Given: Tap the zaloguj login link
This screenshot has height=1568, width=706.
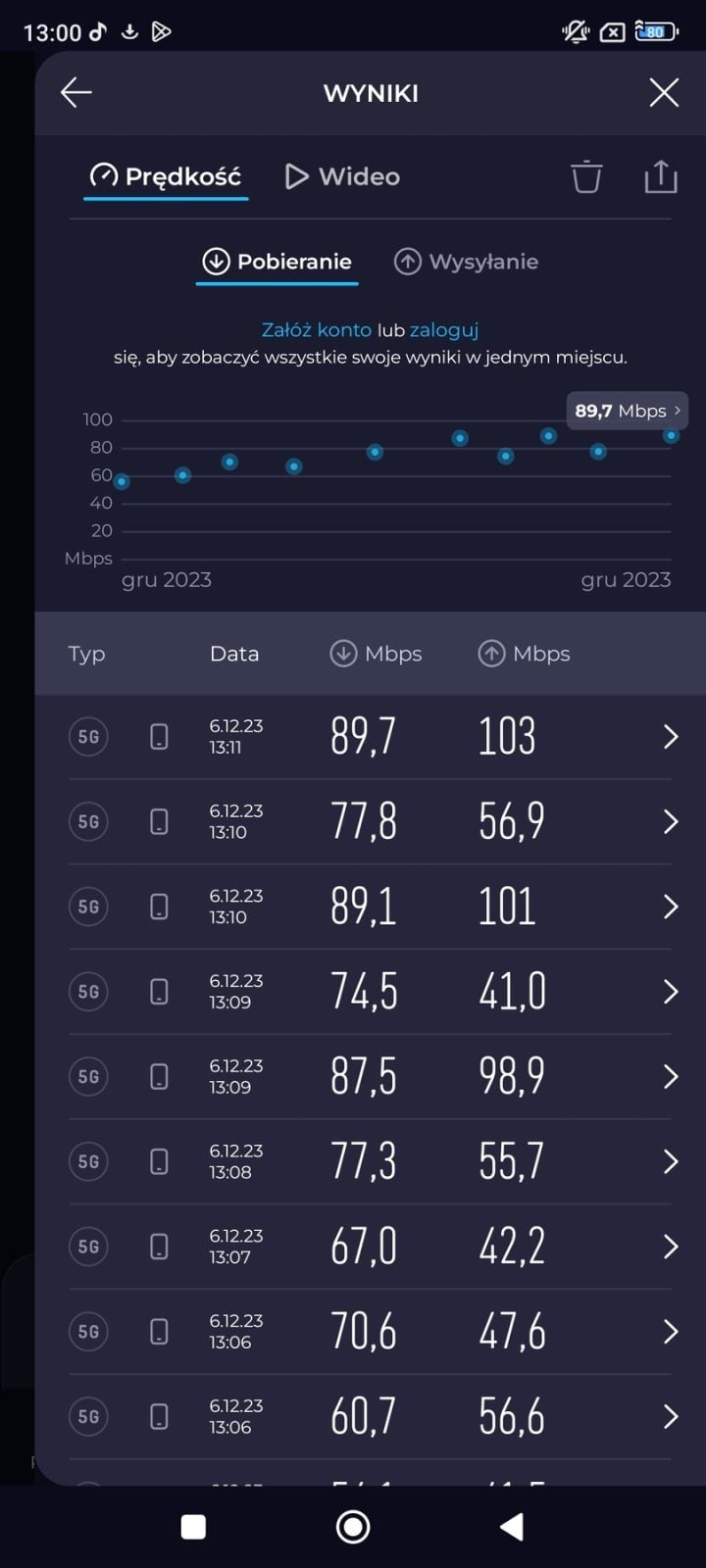Looking at the screenshot, I should point(444,330).
